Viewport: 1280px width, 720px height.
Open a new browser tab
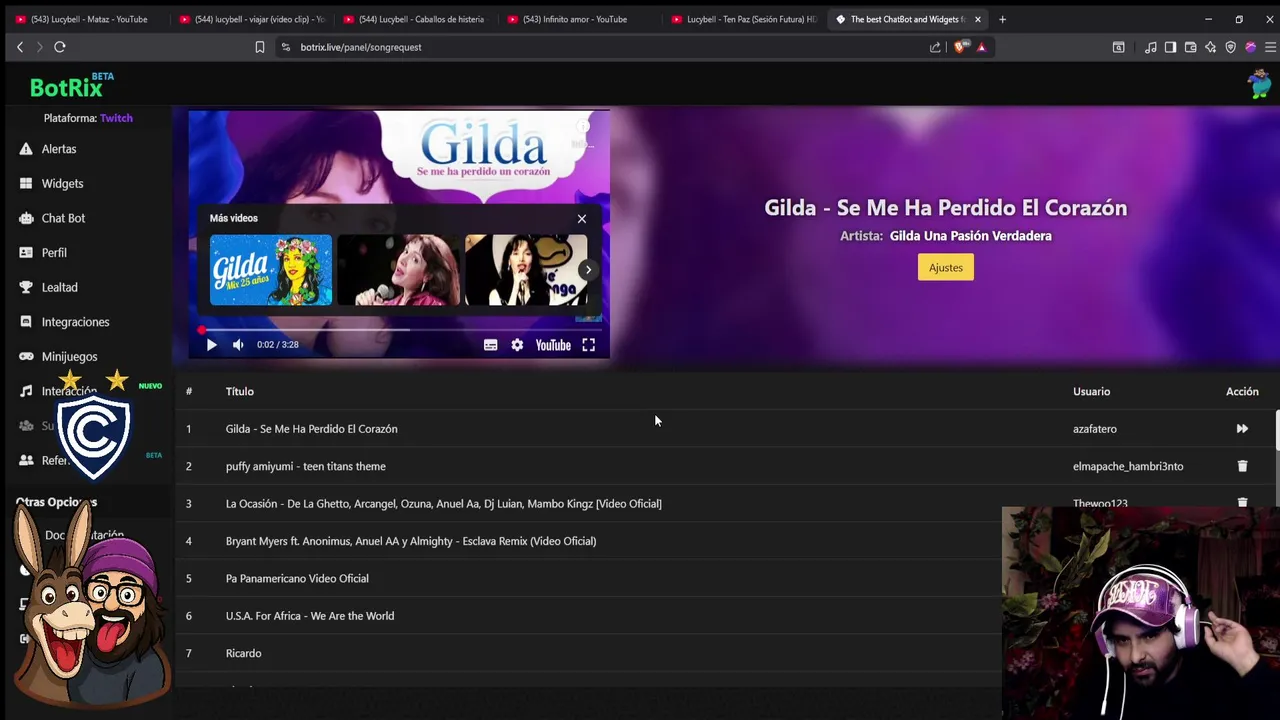point(1002,19)
